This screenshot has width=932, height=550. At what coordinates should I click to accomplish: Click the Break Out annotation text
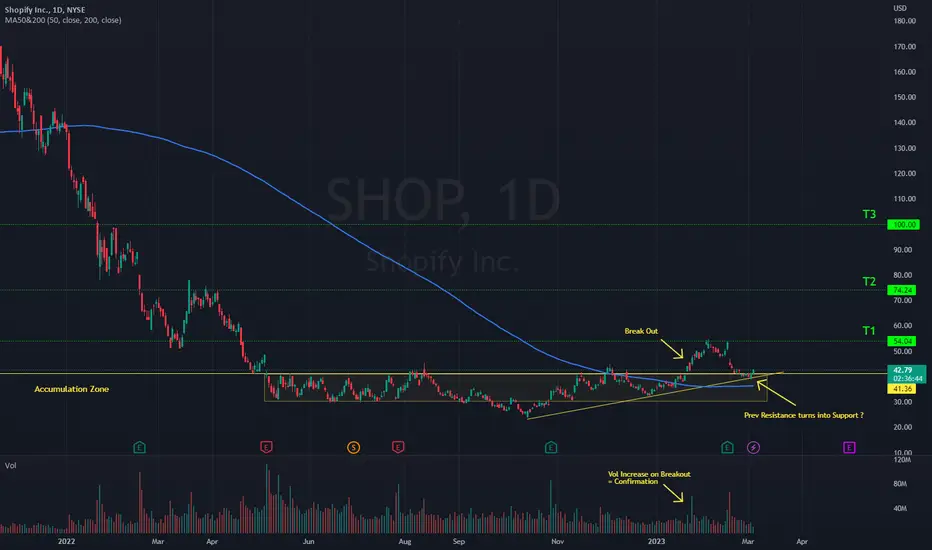pos(641,331)
